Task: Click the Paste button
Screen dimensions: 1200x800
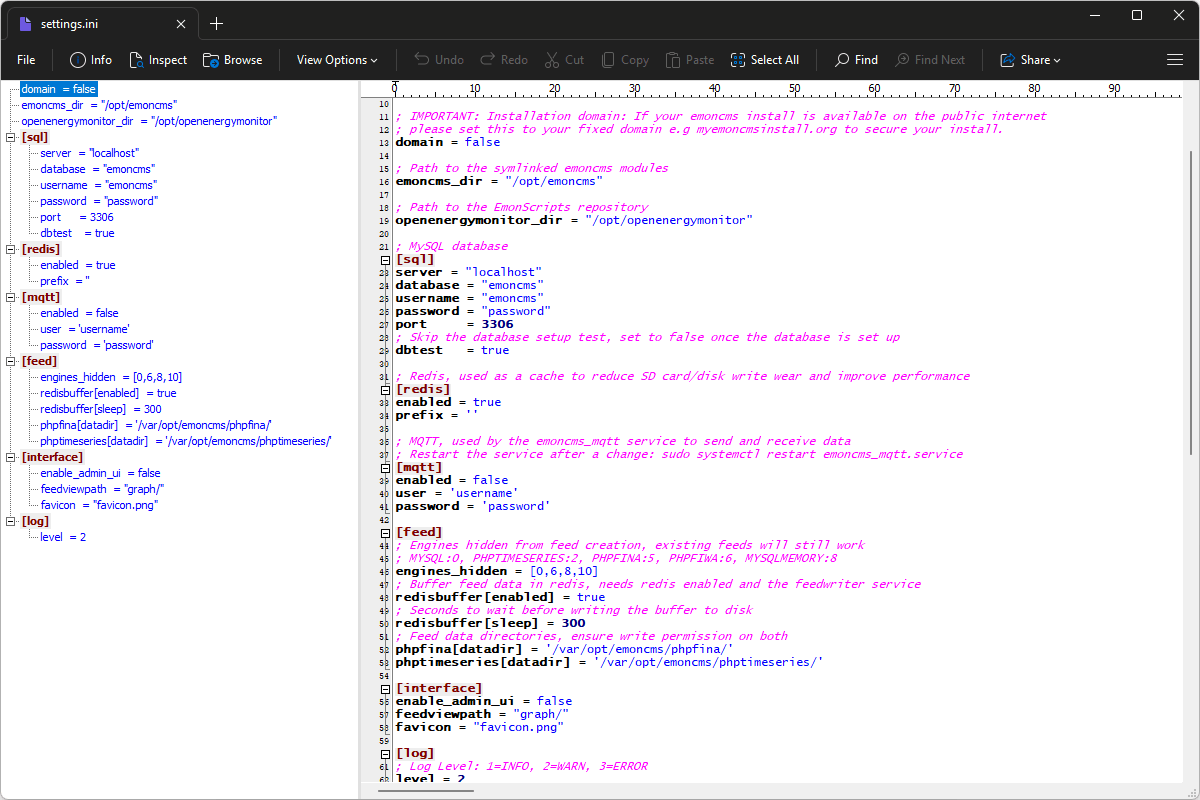Action: pyautogui.click(x=690, y=60)
